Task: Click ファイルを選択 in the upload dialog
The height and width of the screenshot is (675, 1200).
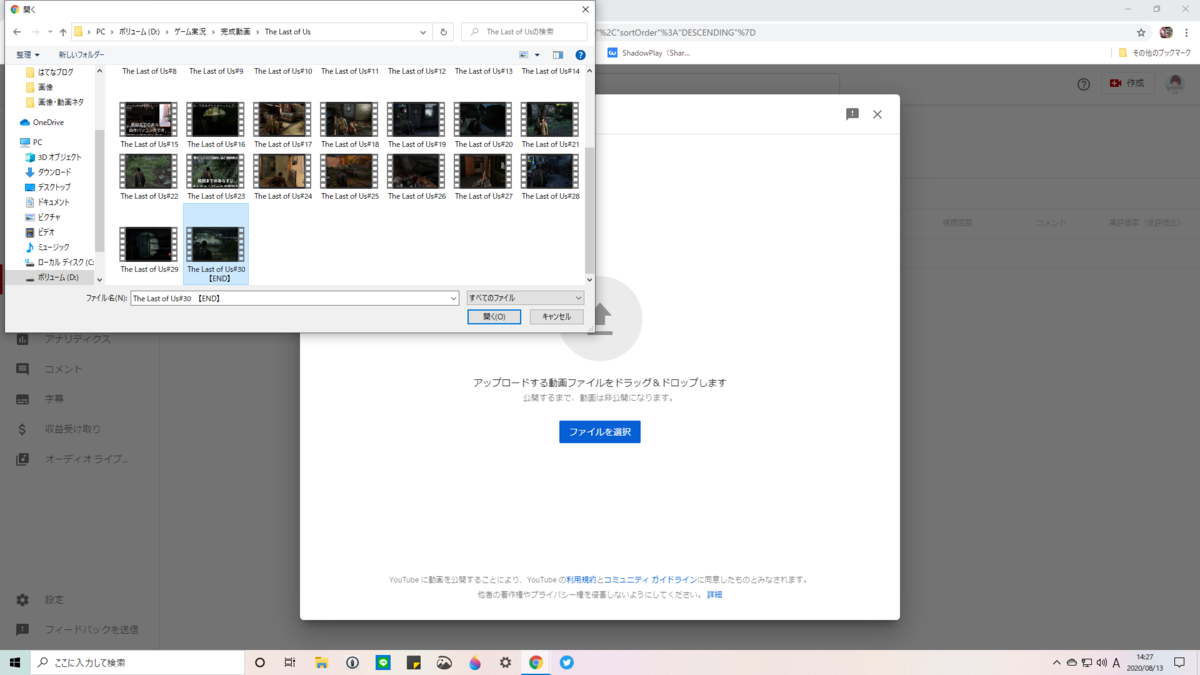Action: pyautogui.click(x=600, y=432)
